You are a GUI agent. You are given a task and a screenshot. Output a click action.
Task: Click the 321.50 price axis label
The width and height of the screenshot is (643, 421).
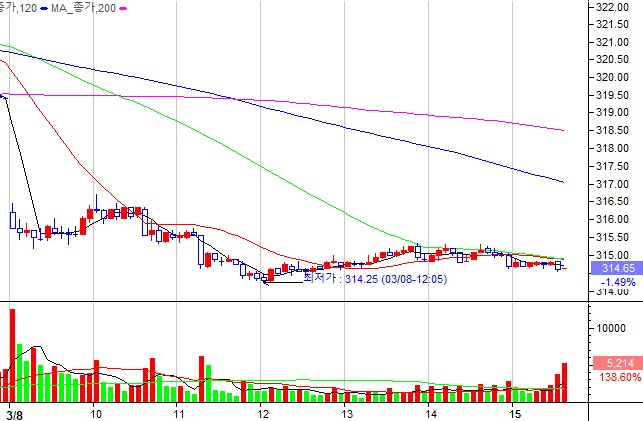pyautogui.click(x=612, y=25)
